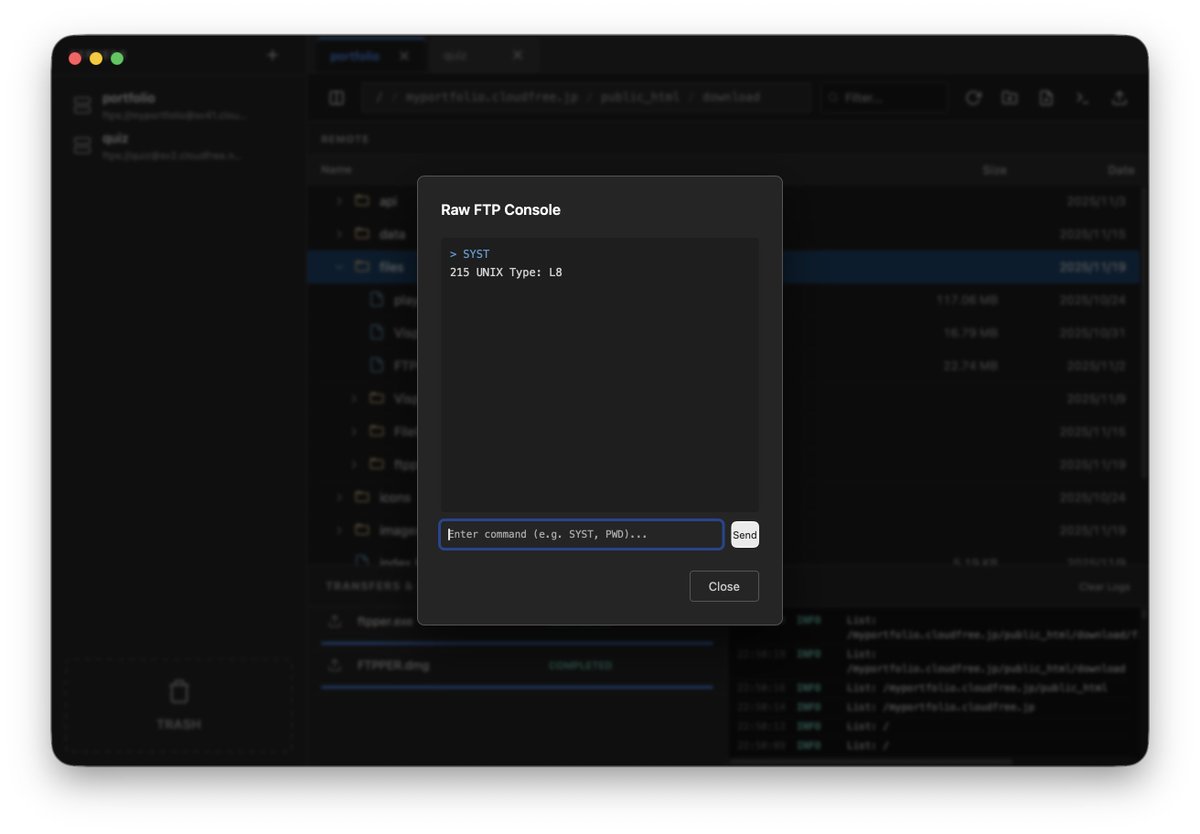Click Clear Logs in the log panel
Screen dimensions: 1200x834
click(x=1104, y=587)
